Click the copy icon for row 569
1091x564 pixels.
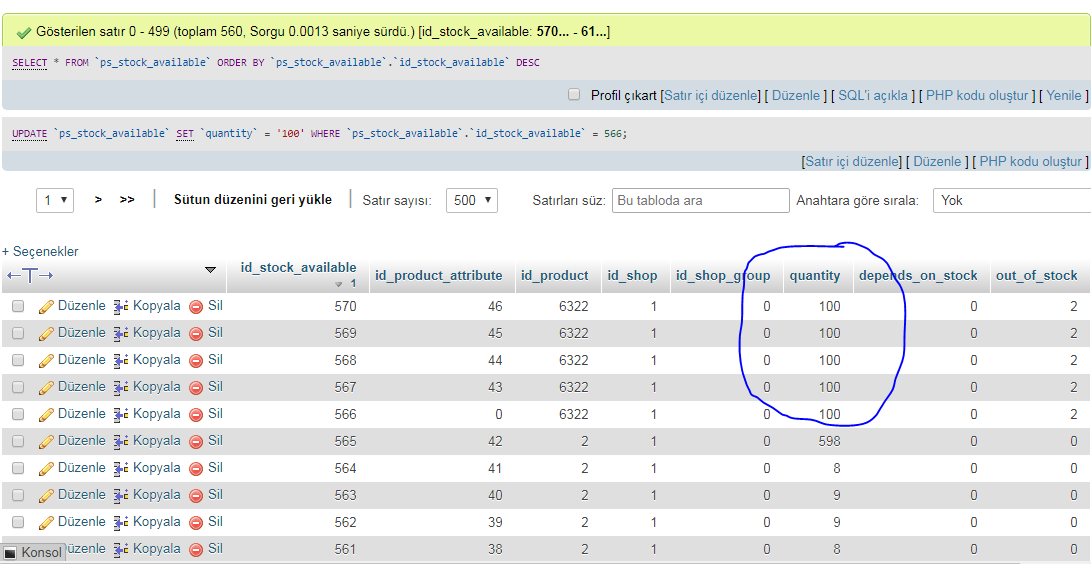click(x=122, y=333)
